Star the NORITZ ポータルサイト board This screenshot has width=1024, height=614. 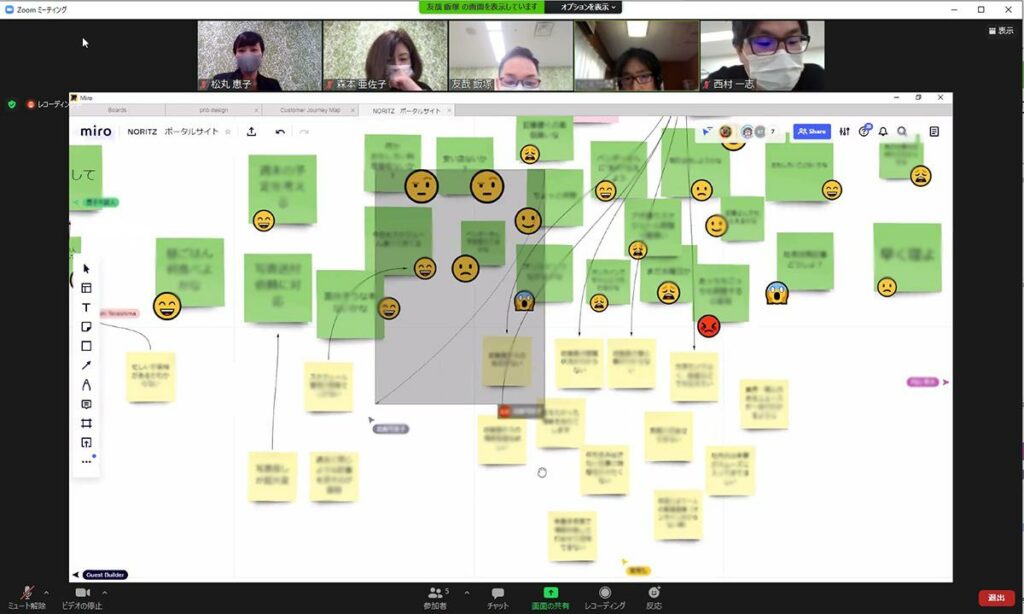click(x=228, y=132)
